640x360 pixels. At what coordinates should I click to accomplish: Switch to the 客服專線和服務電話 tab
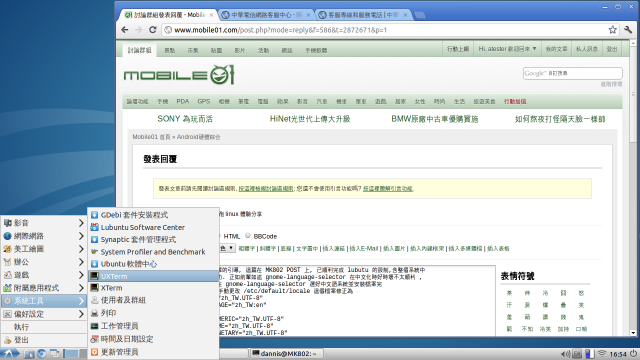[363, 15]
